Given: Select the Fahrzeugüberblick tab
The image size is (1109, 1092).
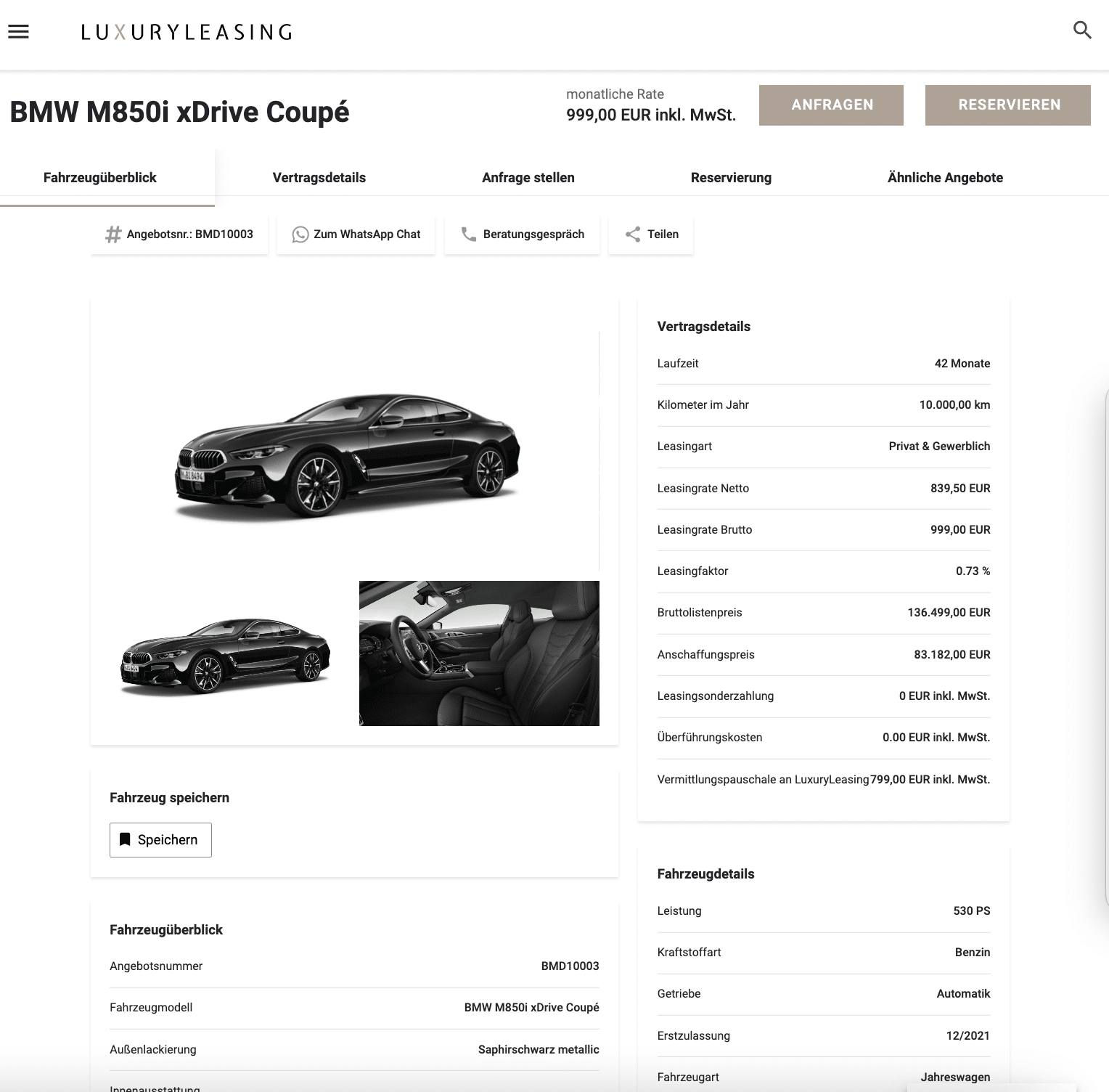Looking at the screenshot, I should (100, 178).
